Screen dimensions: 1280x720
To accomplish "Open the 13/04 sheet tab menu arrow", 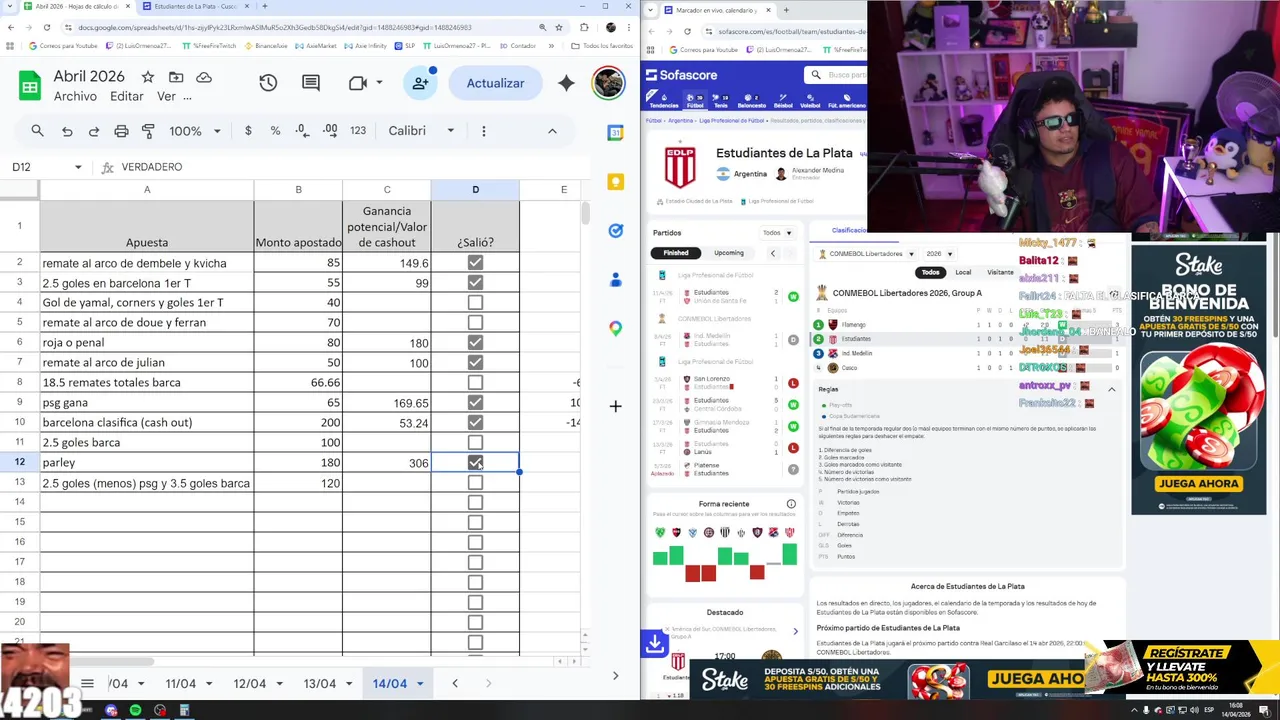I will click(349, 684).
